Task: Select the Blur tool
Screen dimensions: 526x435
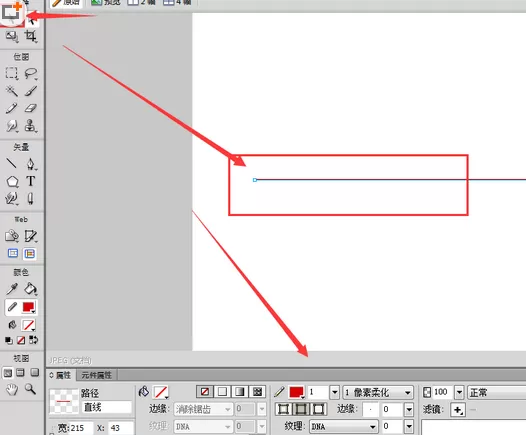Action: coord(12,126)
